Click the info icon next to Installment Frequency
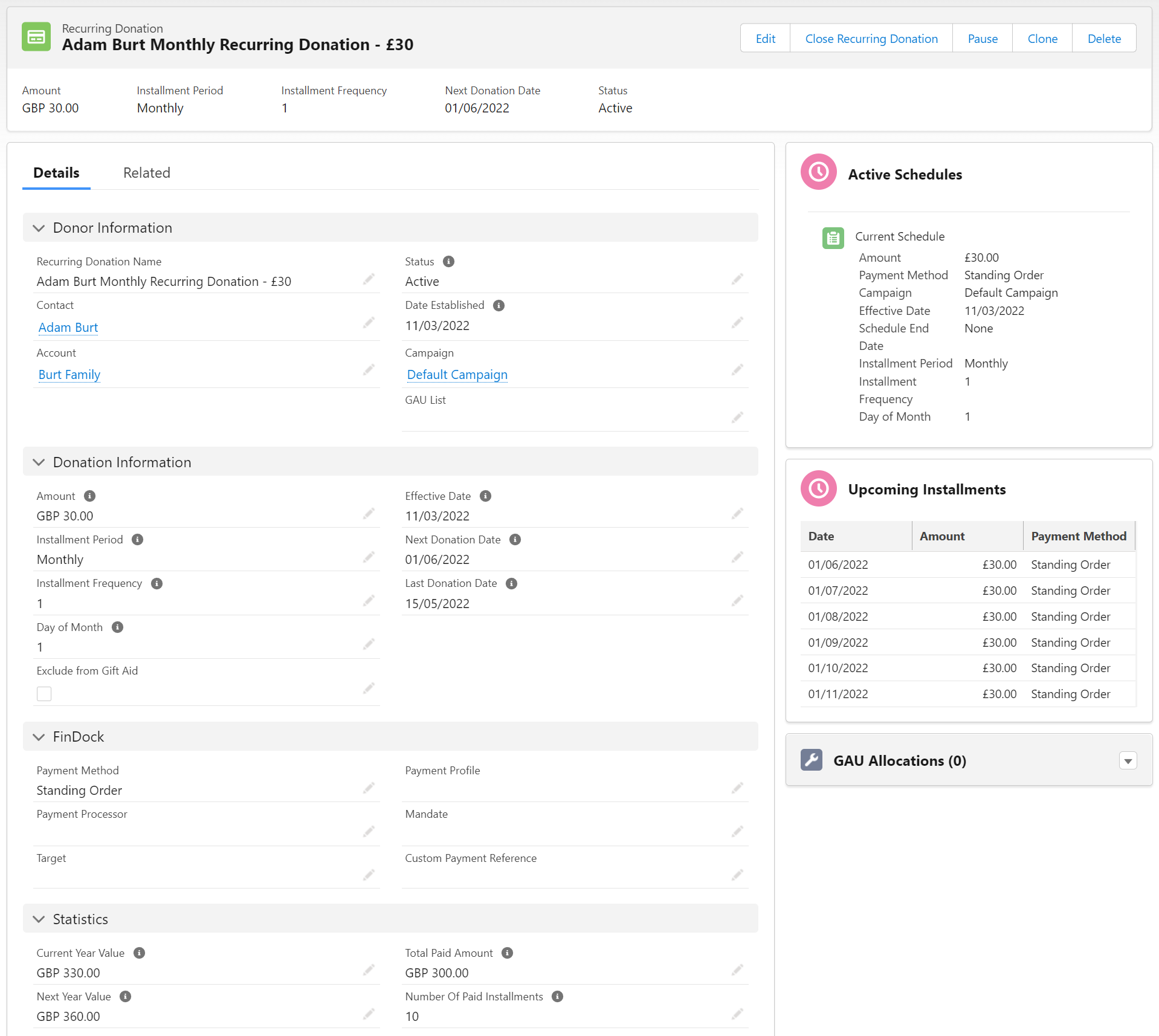 [157, 583]
